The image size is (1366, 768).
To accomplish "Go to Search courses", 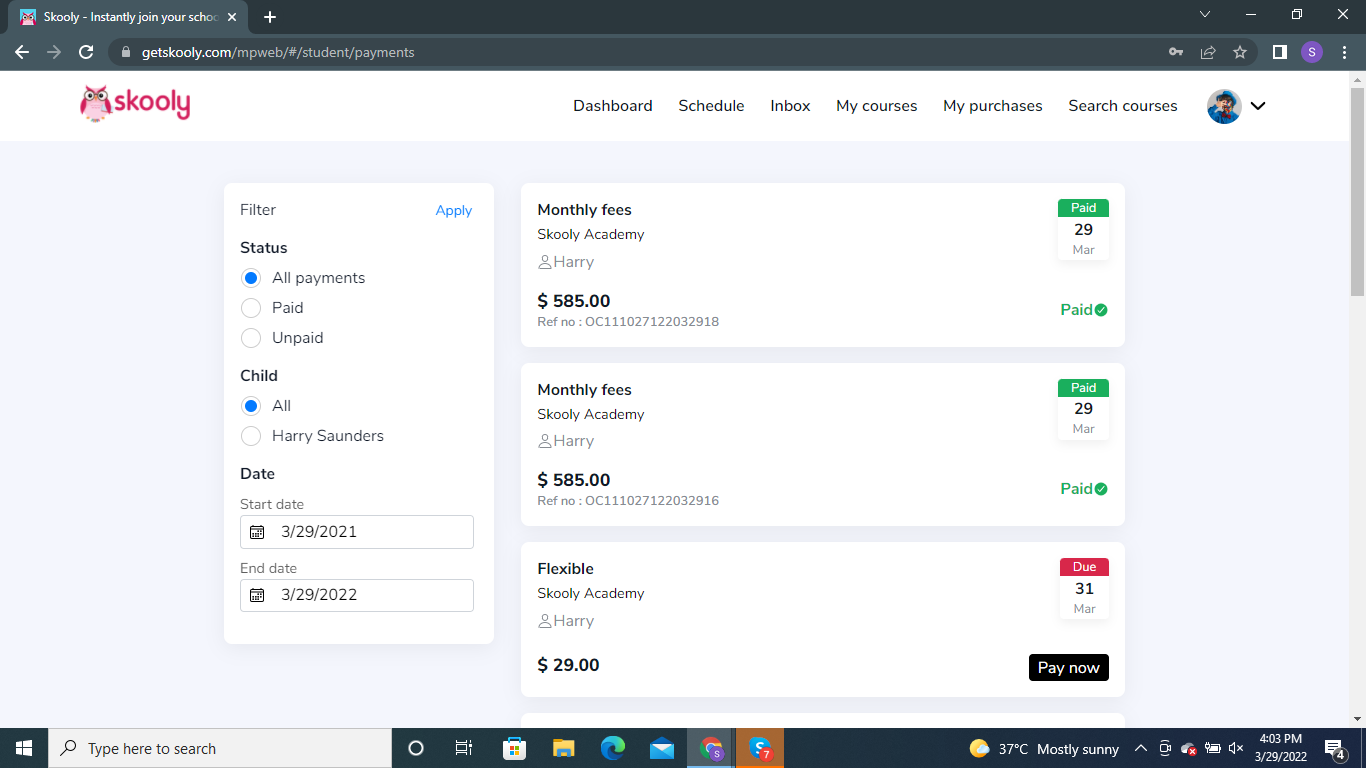I will 1122,106.
